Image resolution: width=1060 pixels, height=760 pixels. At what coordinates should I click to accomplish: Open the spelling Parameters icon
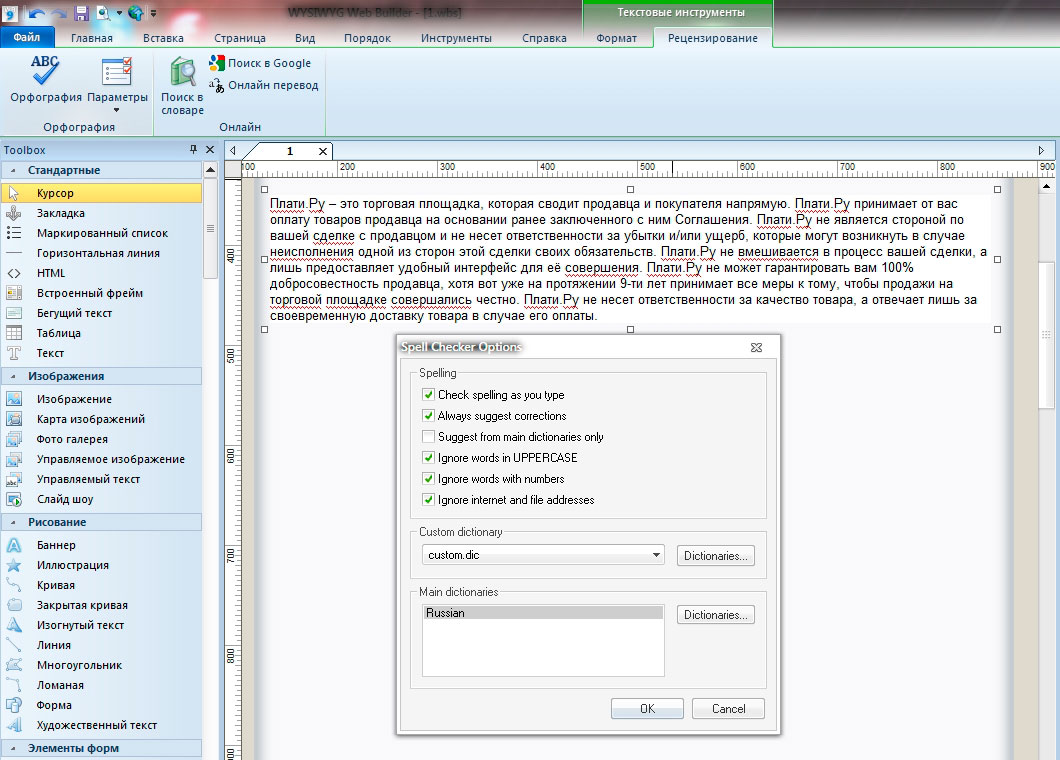click(x=117, y=72)
